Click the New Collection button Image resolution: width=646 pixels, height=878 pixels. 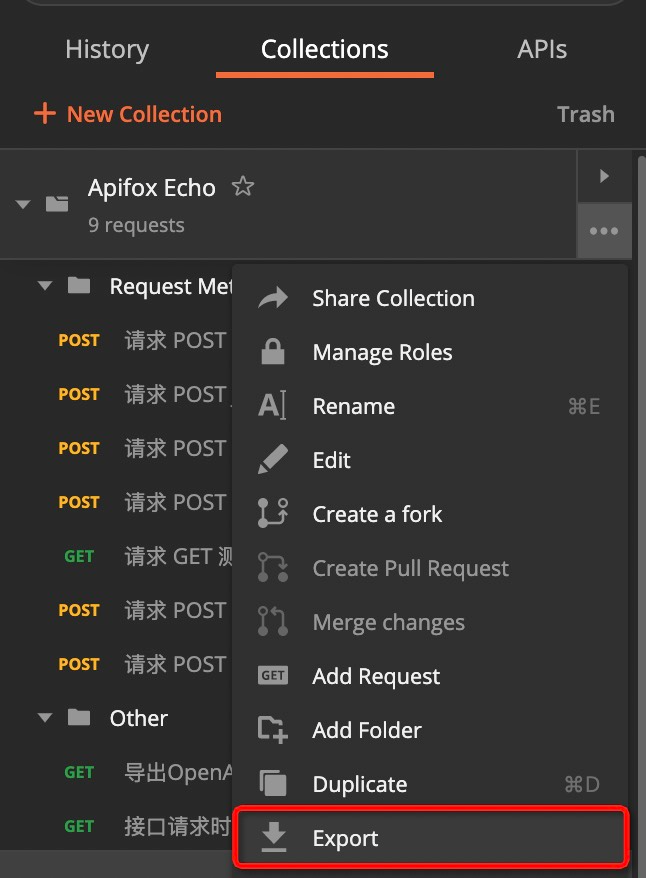pos(128,114)
